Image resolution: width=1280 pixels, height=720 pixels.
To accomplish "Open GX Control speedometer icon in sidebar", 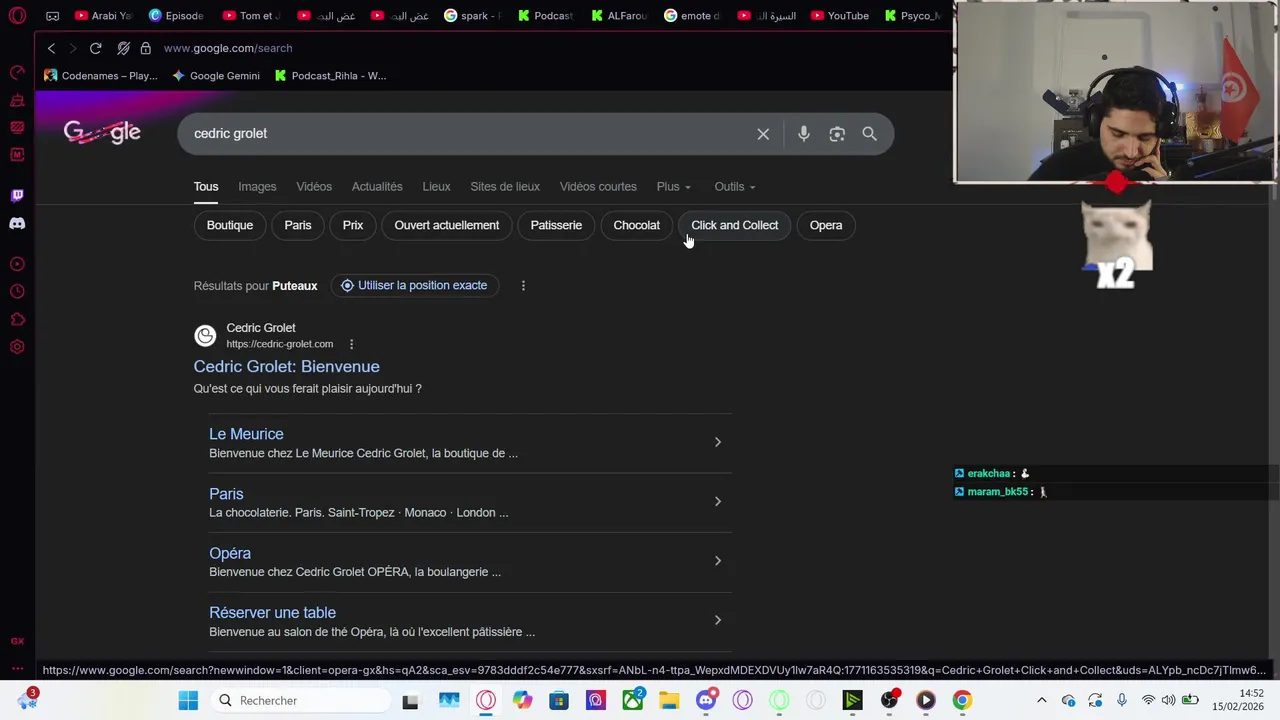I will (x=17, y=72).
